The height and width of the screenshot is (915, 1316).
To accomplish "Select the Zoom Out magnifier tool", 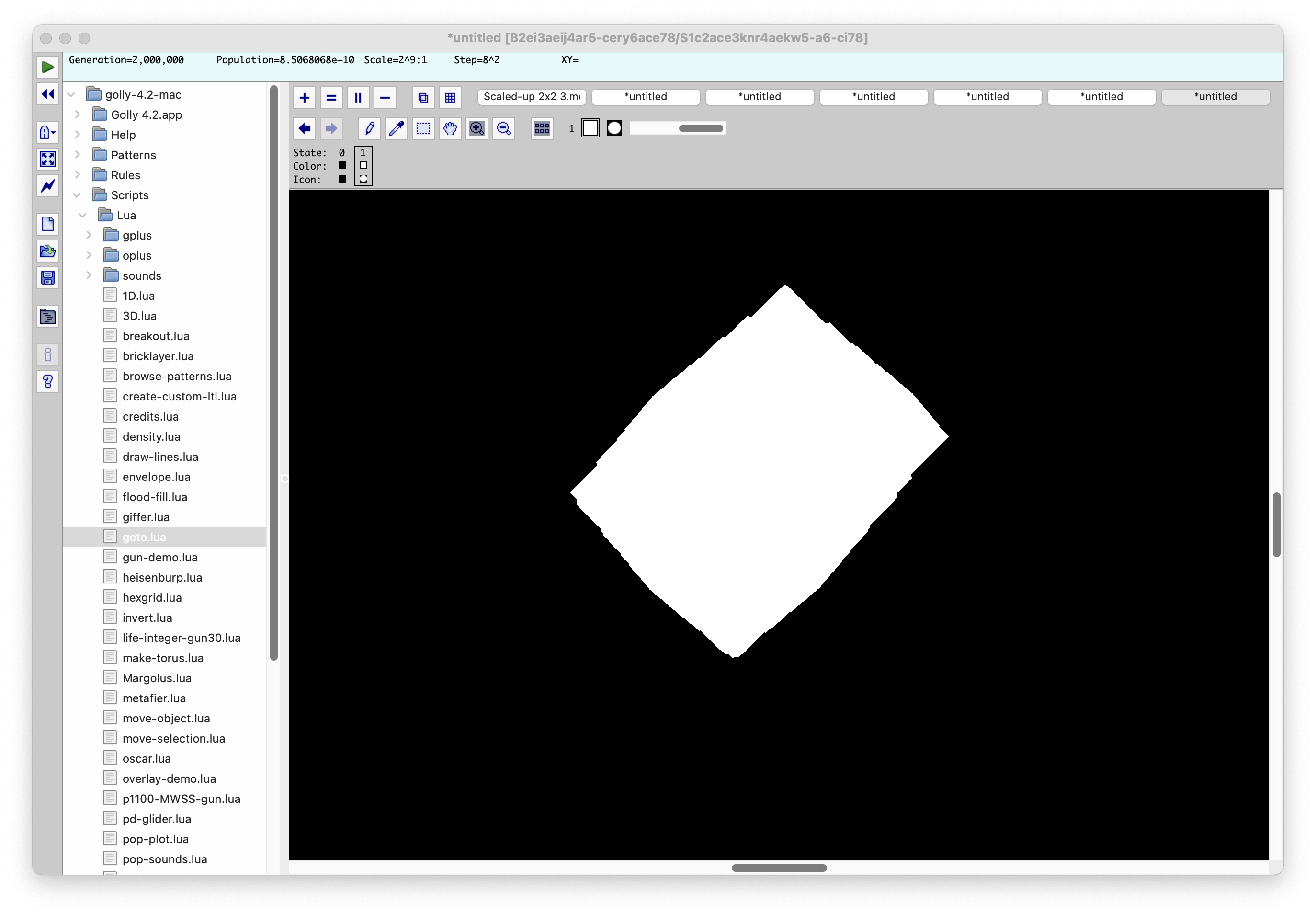I will click(x=504, y=128).
